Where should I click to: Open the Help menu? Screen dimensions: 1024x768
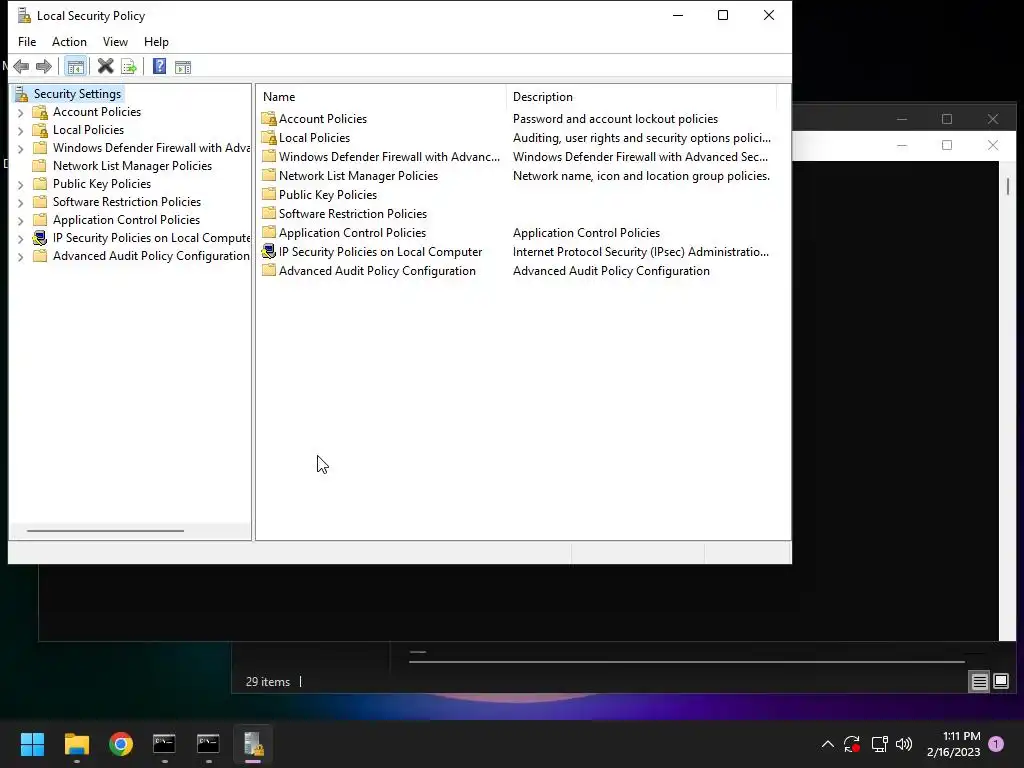(x=156, y=42)
